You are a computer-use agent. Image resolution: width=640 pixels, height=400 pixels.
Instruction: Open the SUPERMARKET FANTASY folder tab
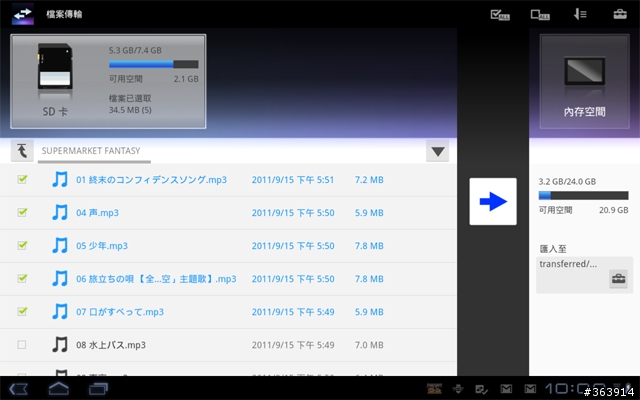(x=94, y=151)
